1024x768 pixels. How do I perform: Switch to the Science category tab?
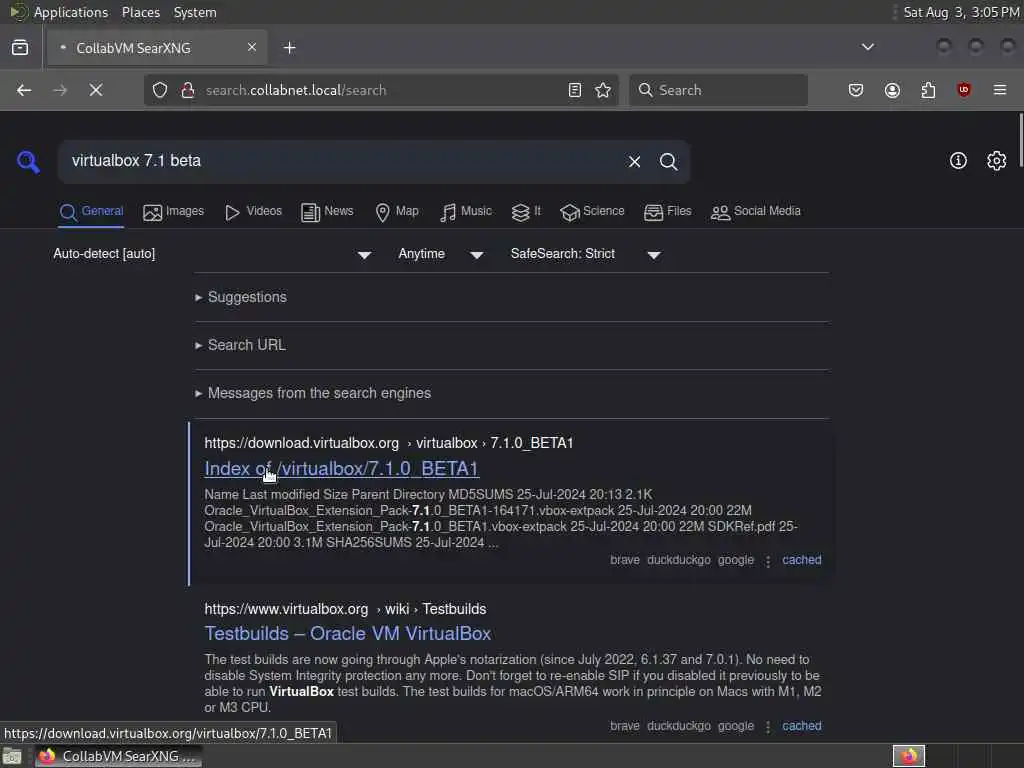click(592, 212)
